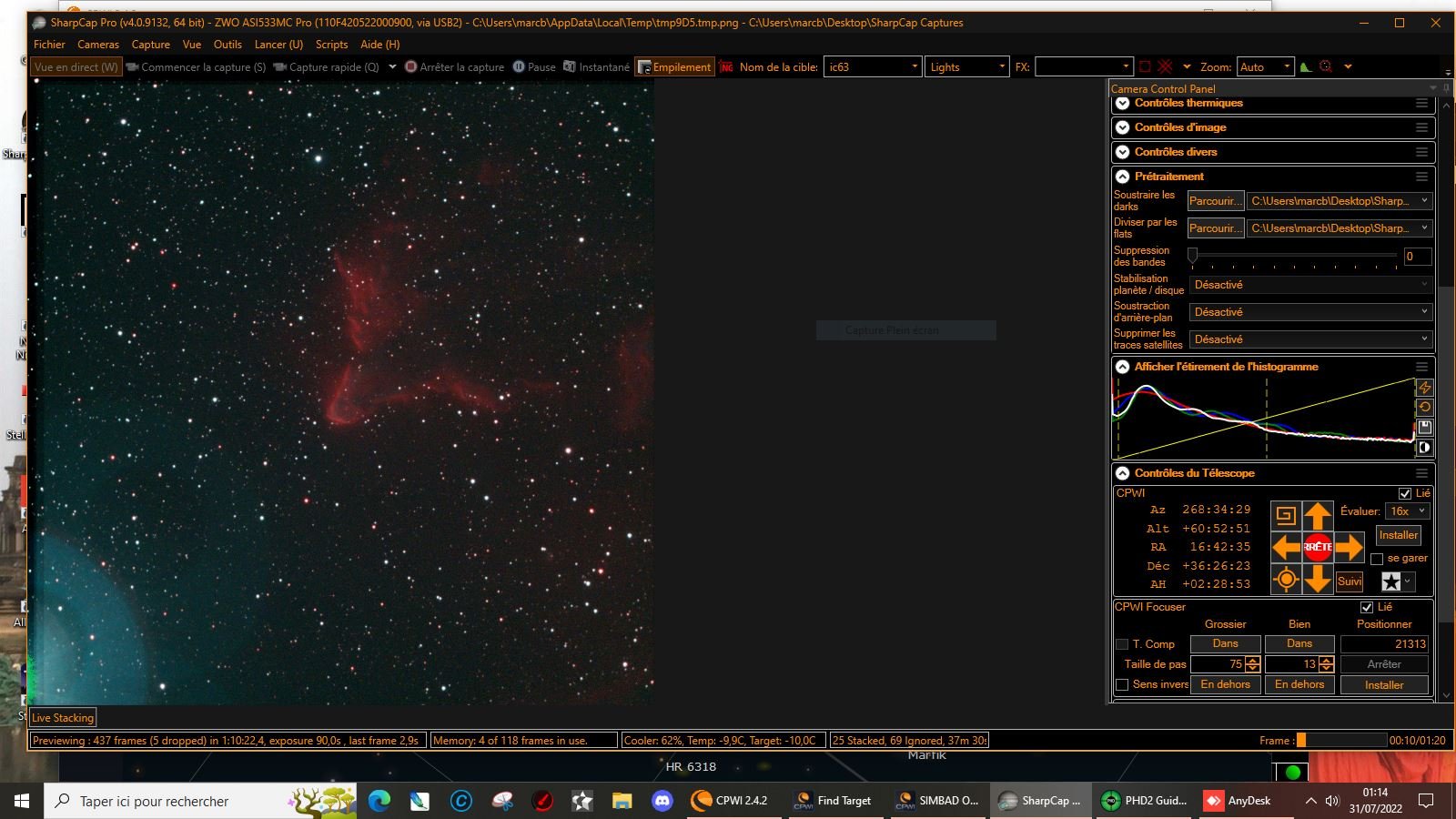This screenshot has height=819, width=1456.
Task: Open the Outils menu
Action: [227, 44]
